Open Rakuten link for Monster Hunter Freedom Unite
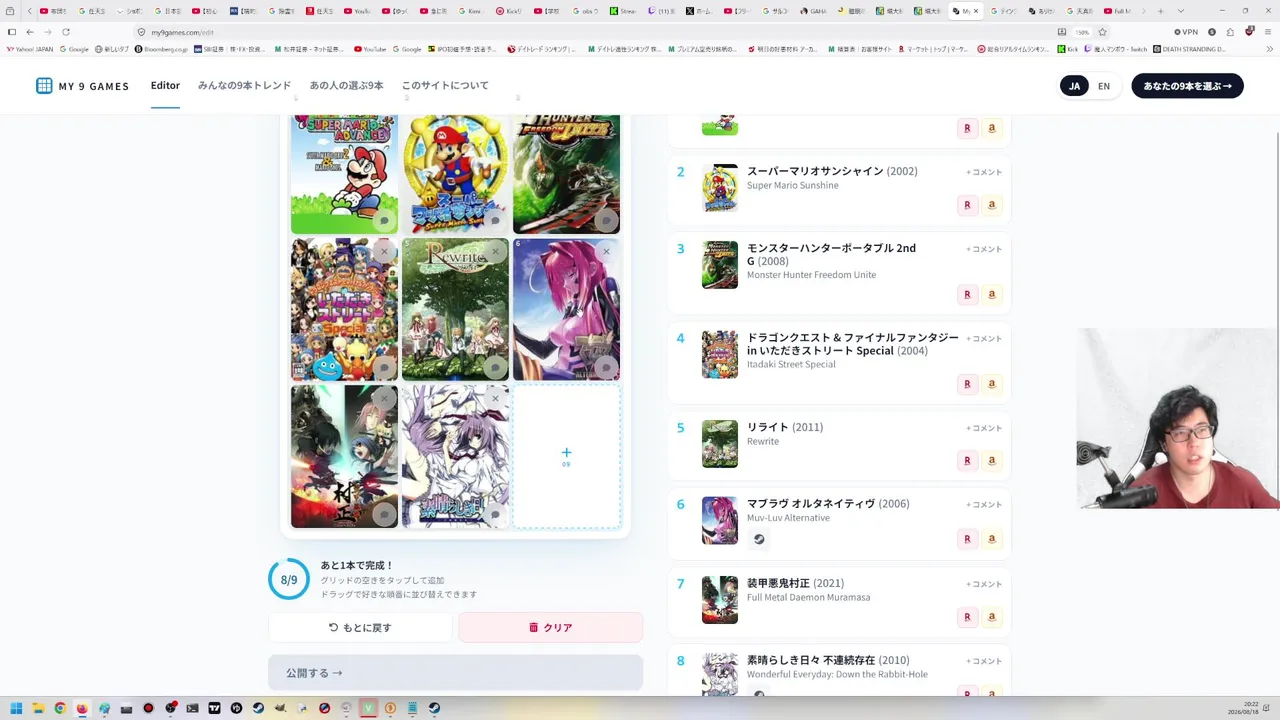1280x720 pixels. (x=967, y=295)
